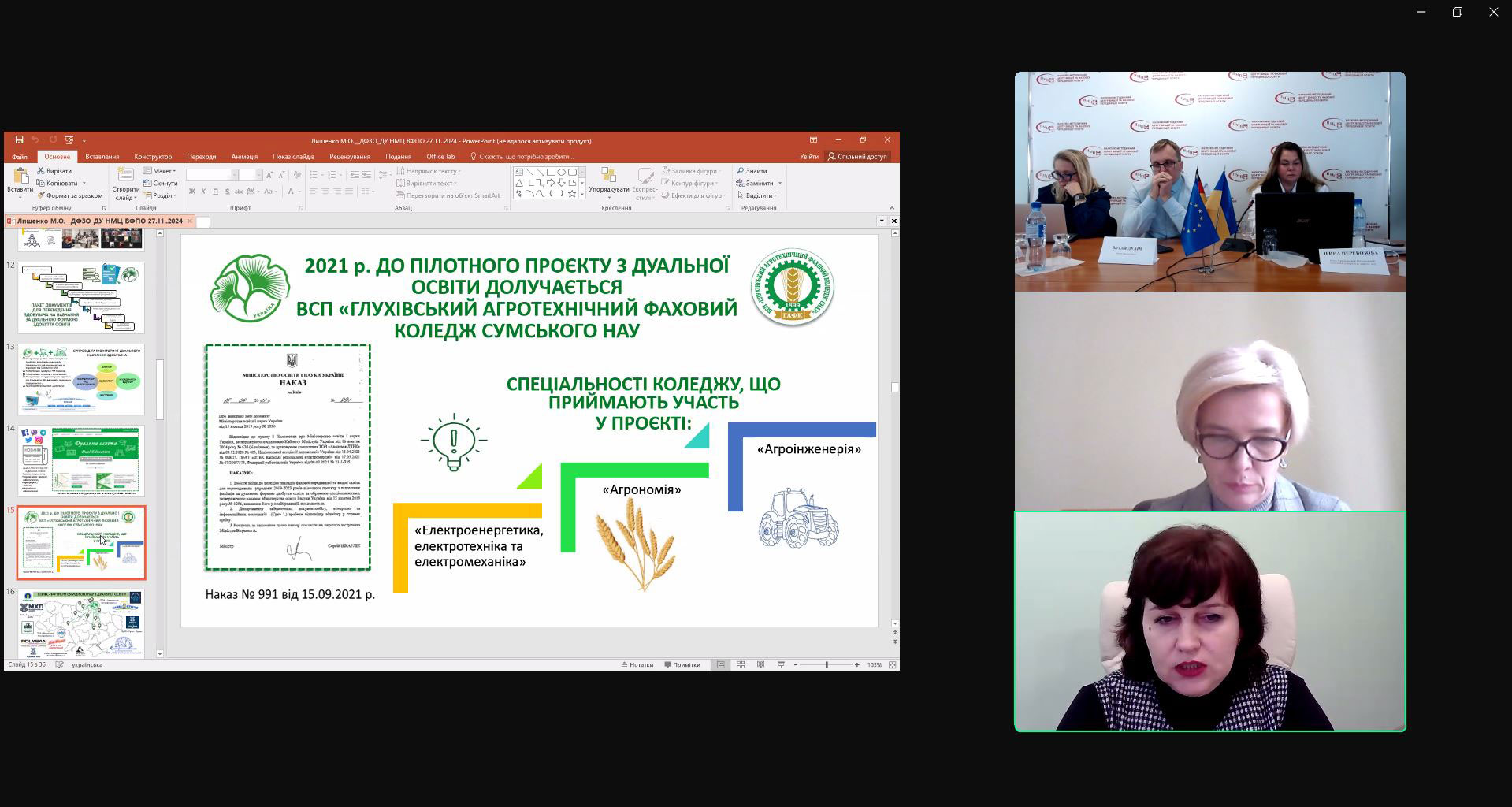
Task: Switch to slide sorter view in status bar
Action: coord(741,665)
